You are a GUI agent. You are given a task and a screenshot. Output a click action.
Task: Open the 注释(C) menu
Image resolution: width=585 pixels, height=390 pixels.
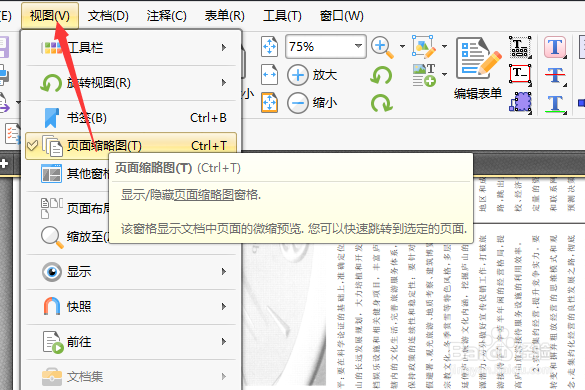pyautogui.click(x=166, y=16)
